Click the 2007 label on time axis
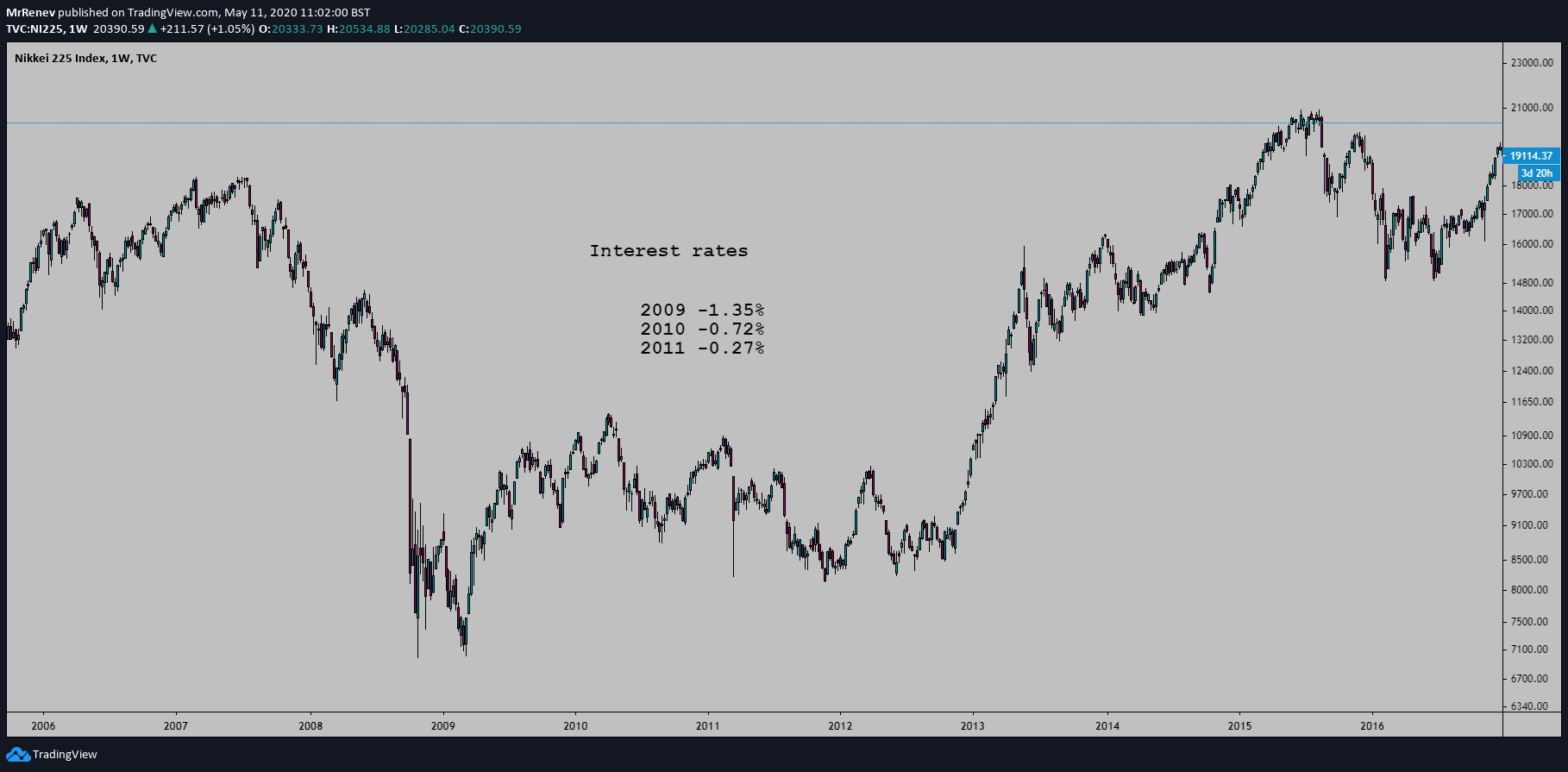This screenshot has width=1568, height=772. pos(176,725)
